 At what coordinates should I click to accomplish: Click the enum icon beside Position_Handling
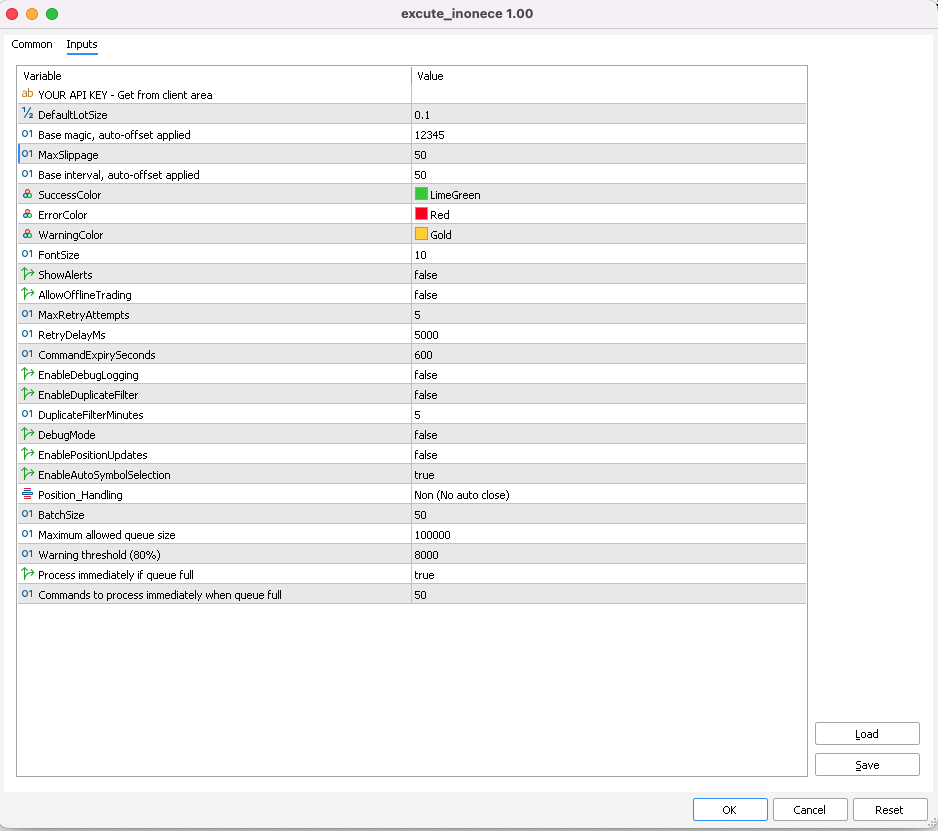pos(27,495)
